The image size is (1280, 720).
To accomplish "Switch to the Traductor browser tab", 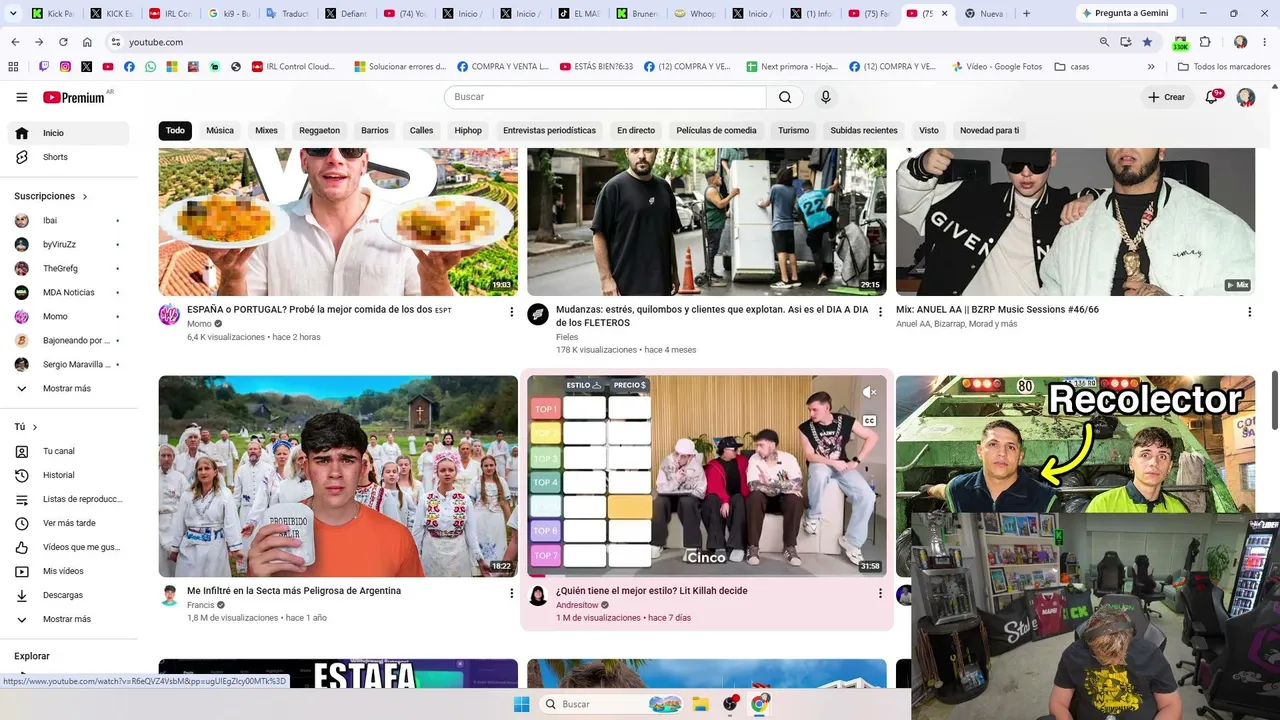I will tap(286, 14).
